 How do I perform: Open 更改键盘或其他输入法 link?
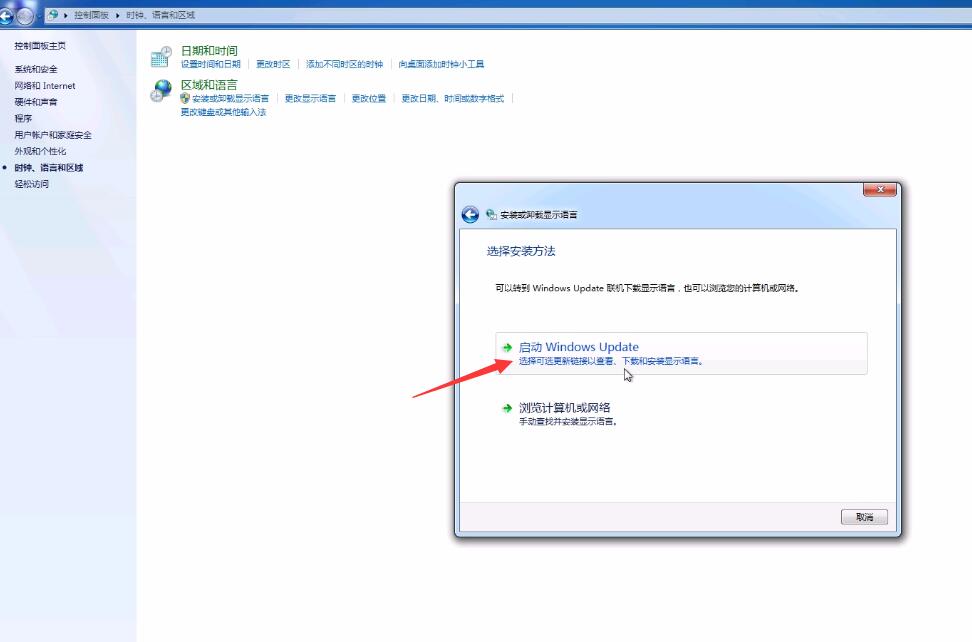[223, 112]
